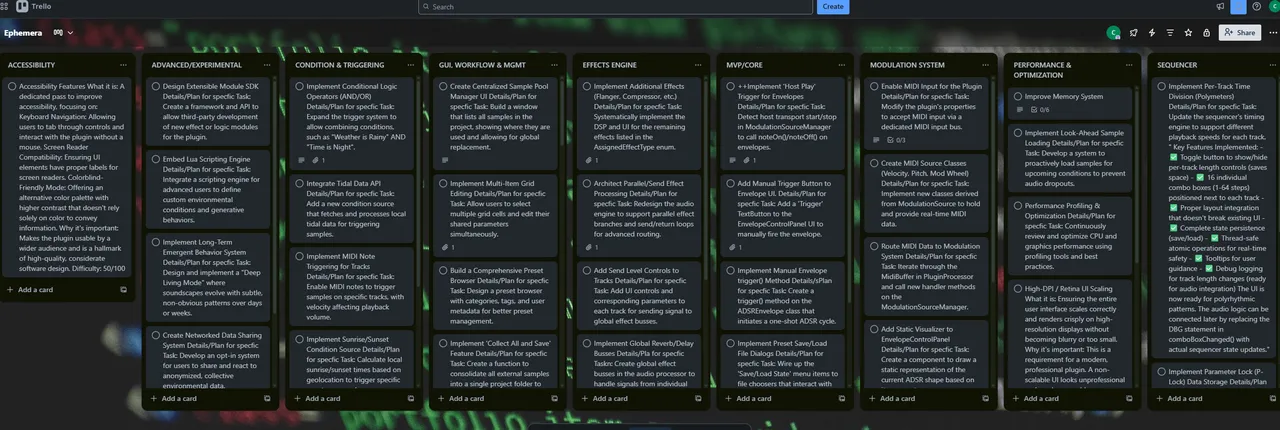1280x430 pixels.
Task: Mark the Design Extensible Module SDK card complete
Action: pyautogui.click(x=155, y=87)
